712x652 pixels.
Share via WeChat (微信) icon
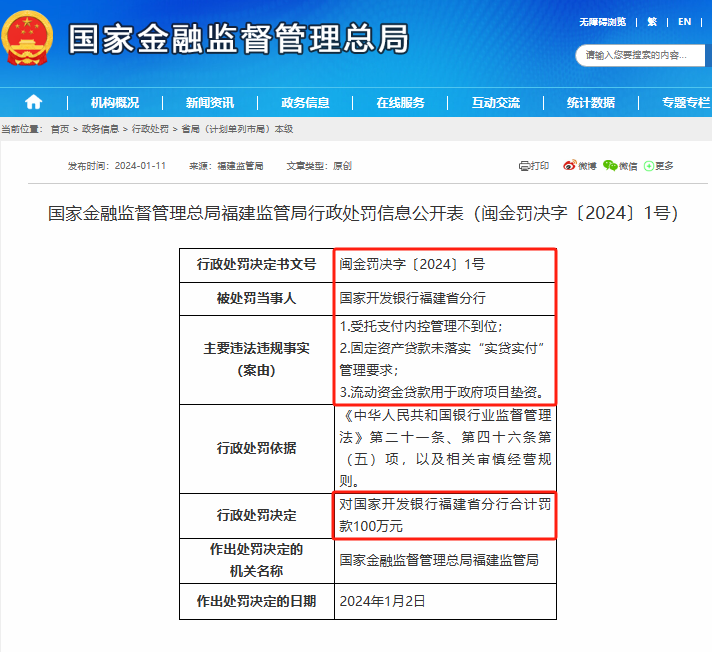[x=620, y=166]
